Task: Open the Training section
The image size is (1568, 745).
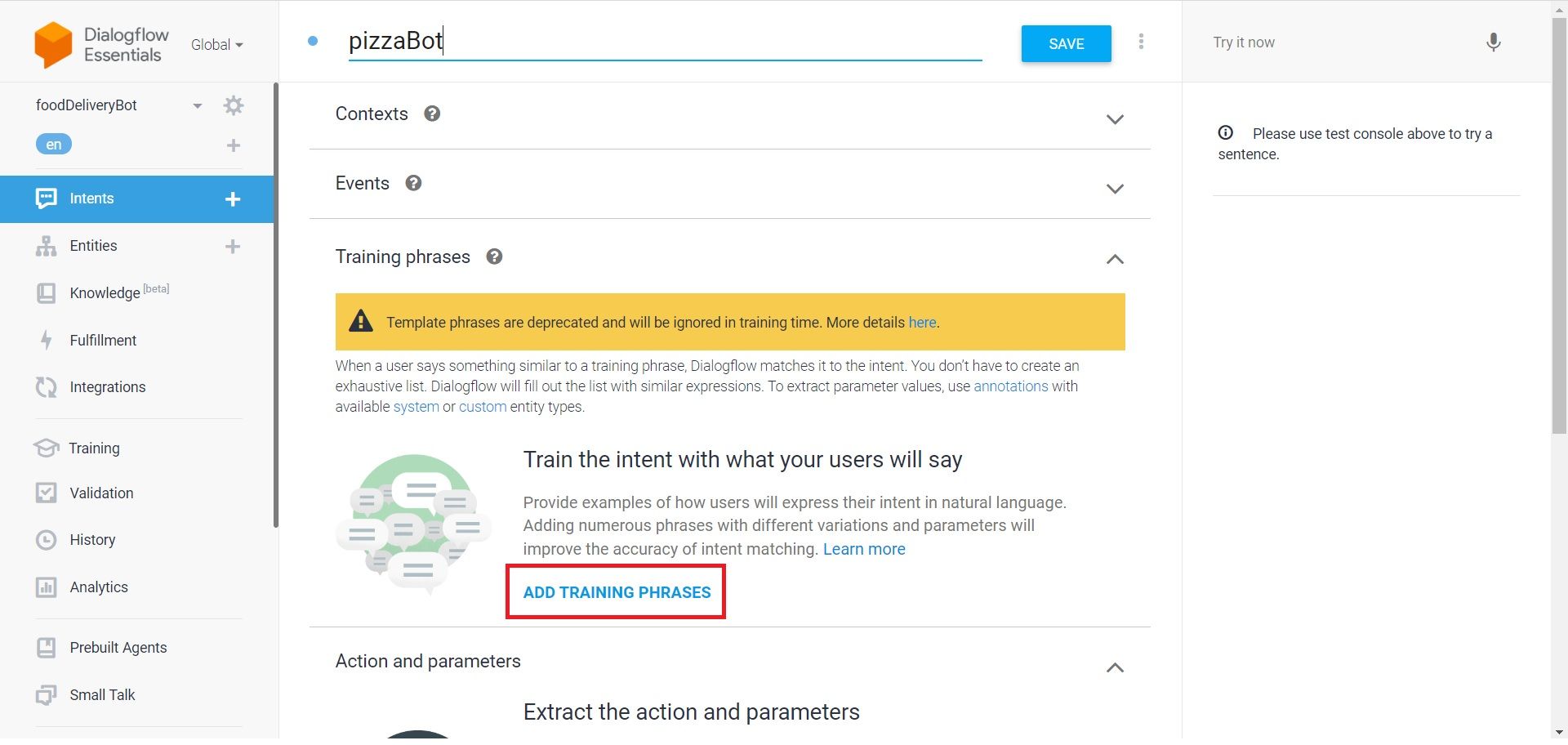Action: pyautogui.click(x=95, y=448)
